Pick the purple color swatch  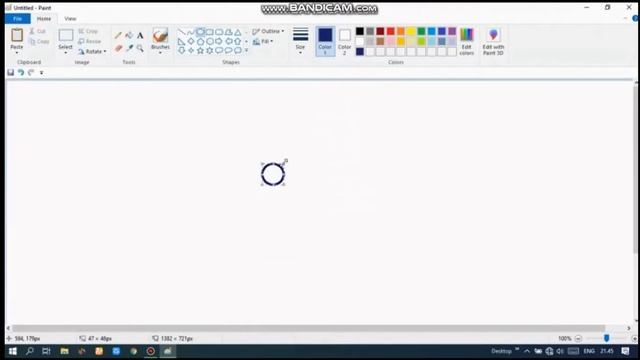[452, 31]
